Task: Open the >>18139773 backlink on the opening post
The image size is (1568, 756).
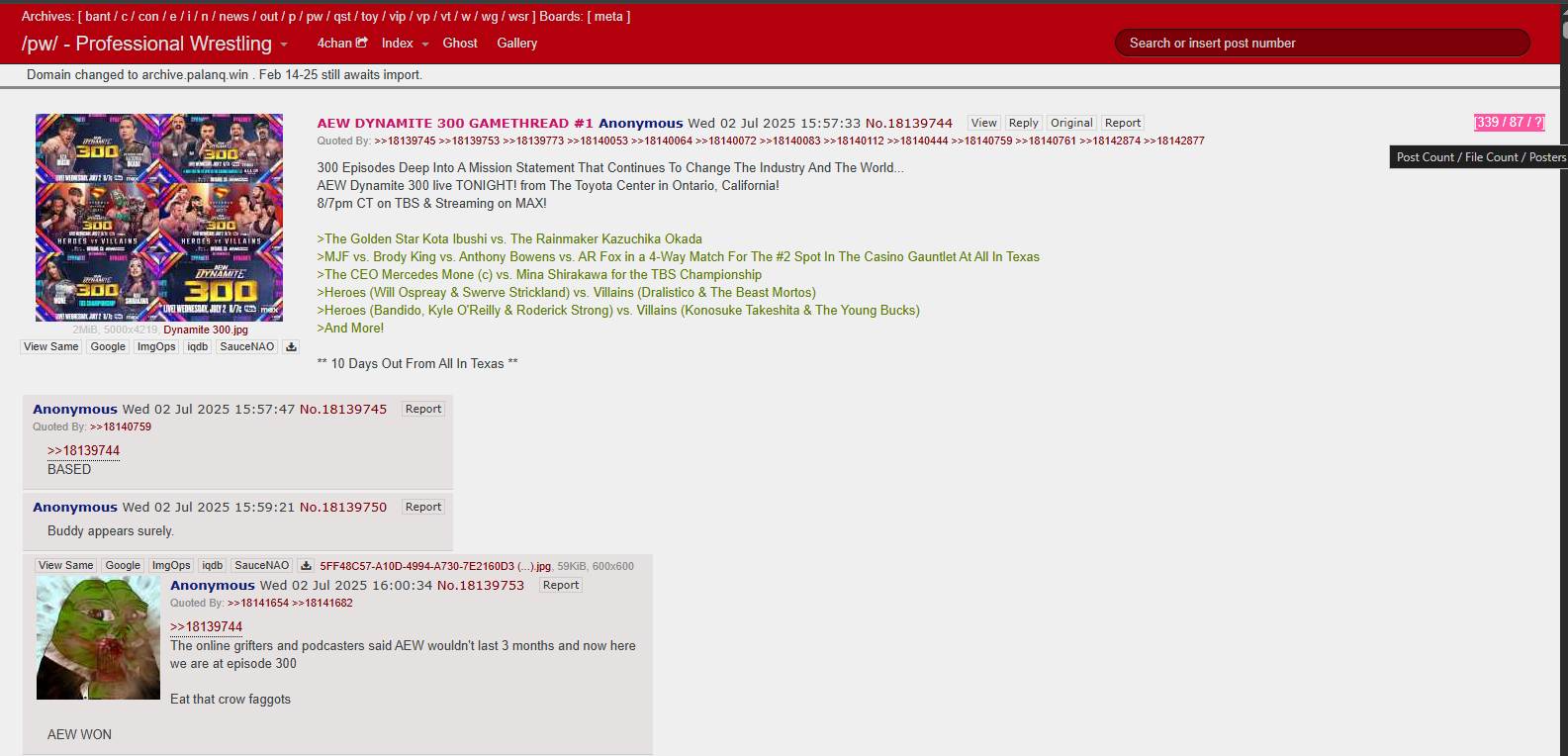Action: (x=533, y=142)
